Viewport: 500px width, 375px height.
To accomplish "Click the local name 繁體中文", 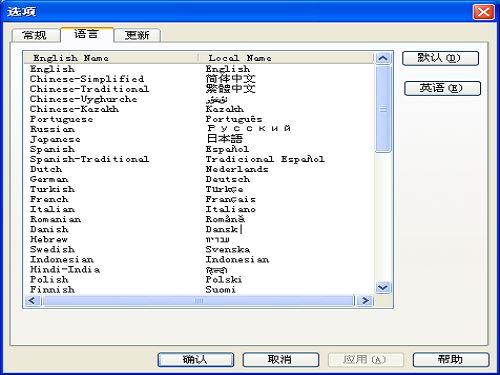I will click(x=231, y=89).
